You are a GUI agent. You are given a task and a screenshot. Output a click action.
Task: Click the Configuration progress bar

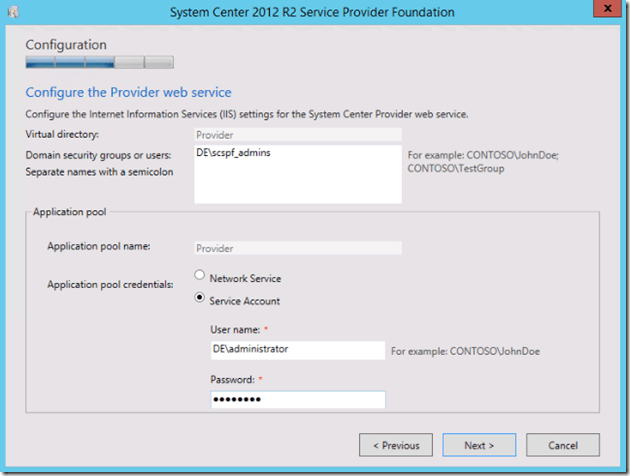99,63
